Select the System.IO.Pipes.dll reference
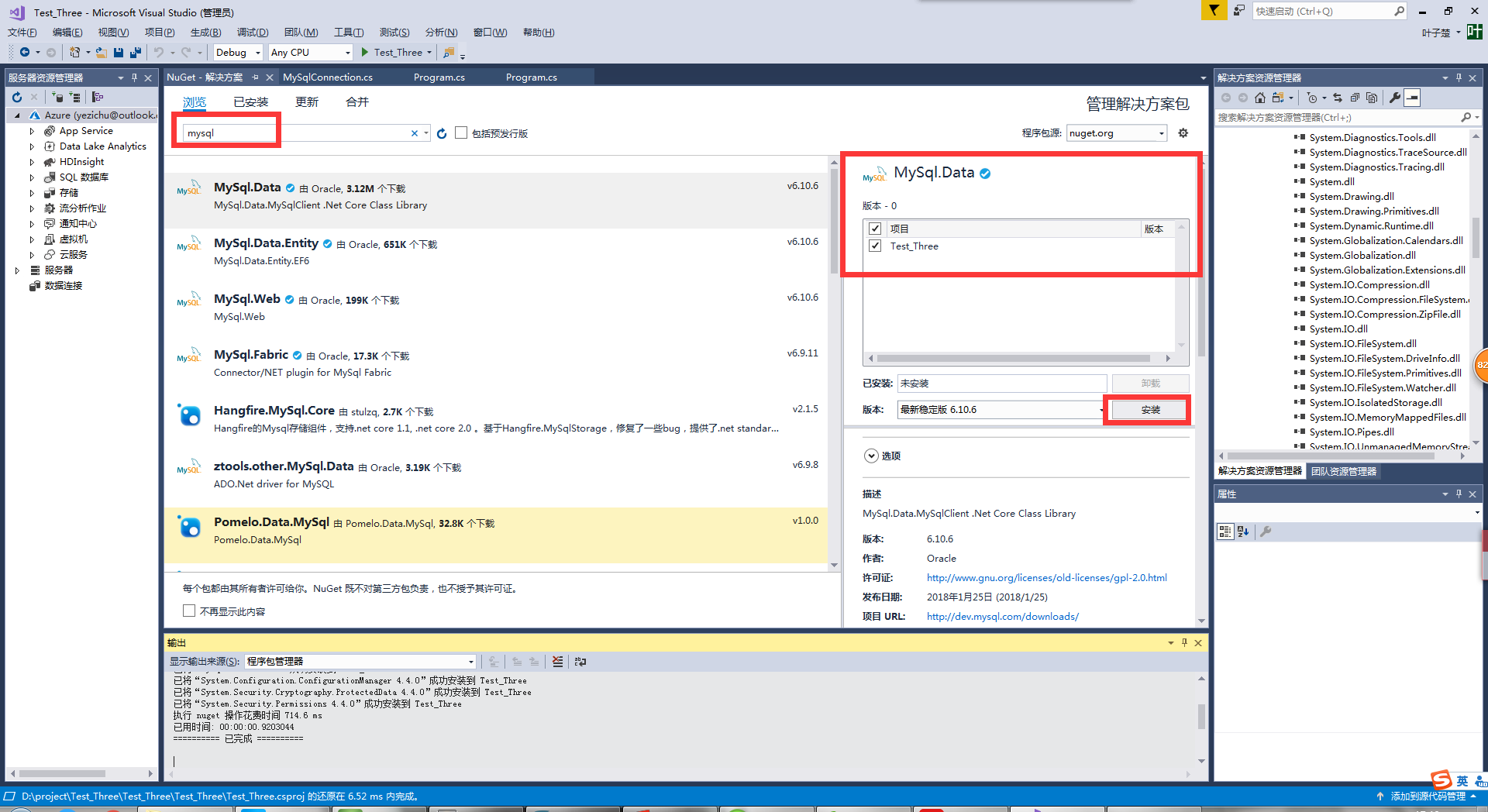Screen dimensions: 1488x812 1352,432
